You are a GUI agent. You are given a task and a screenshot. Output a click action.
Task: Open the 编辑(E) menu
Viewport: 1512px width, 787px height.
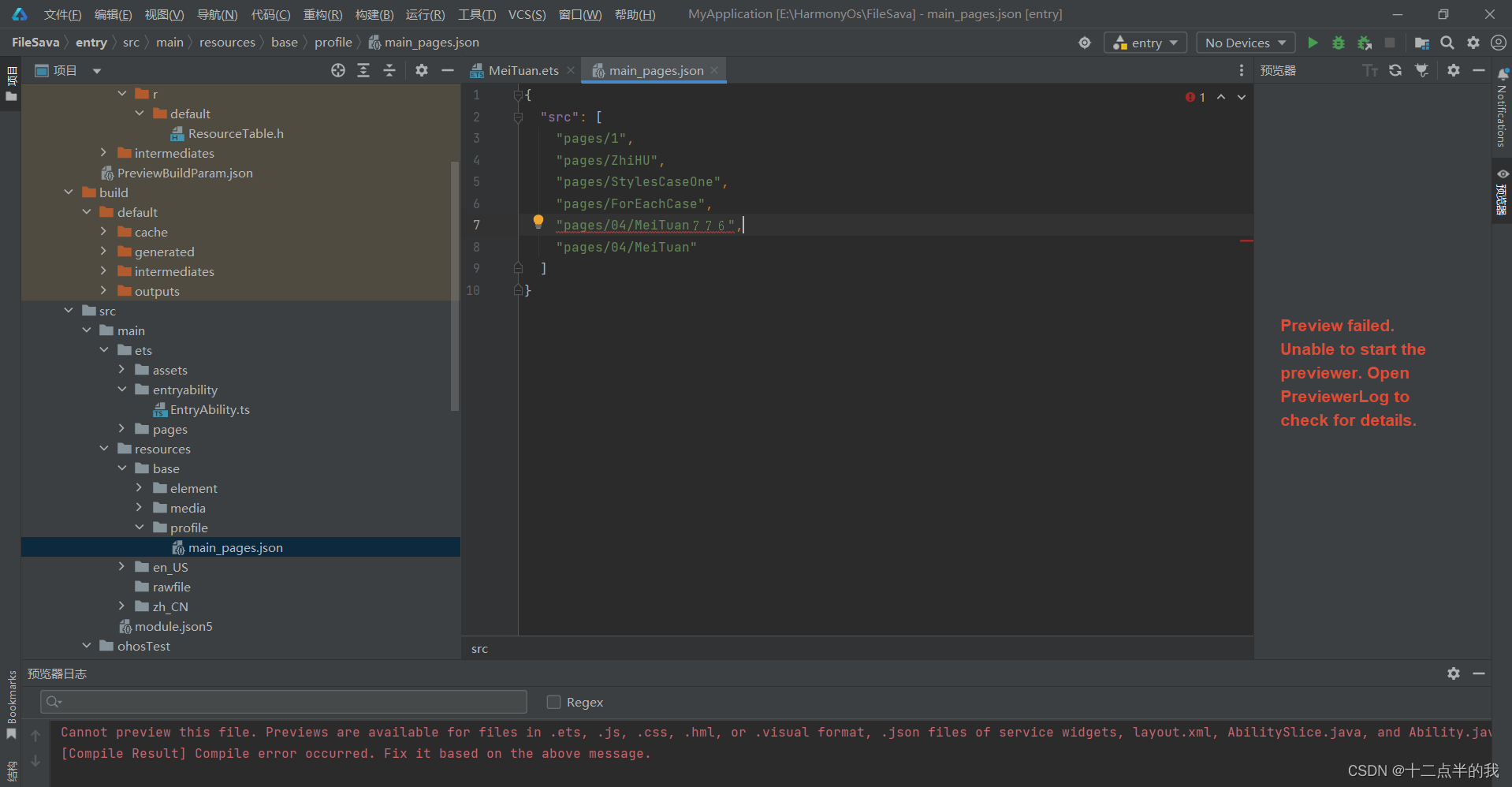(x=113, y=14)
